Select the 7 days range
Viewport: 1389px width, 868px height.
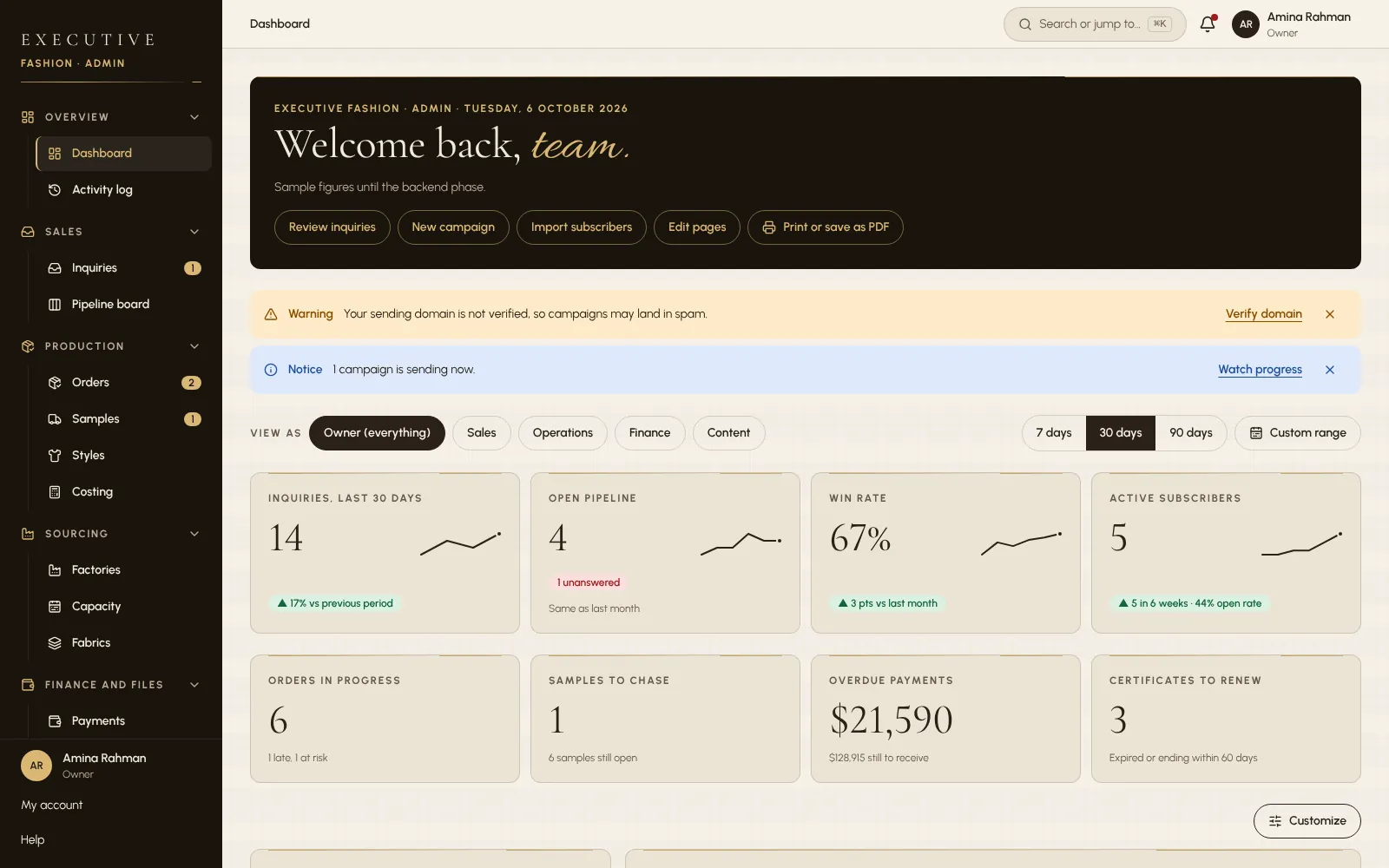coord(1054,433)
